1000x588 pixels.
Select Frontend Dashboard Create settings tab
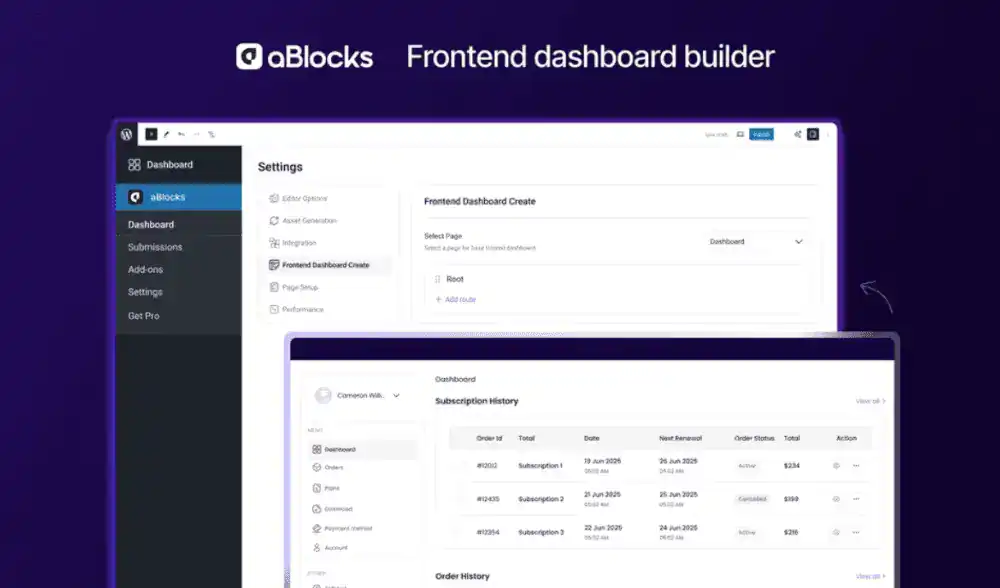click(324, 265)
